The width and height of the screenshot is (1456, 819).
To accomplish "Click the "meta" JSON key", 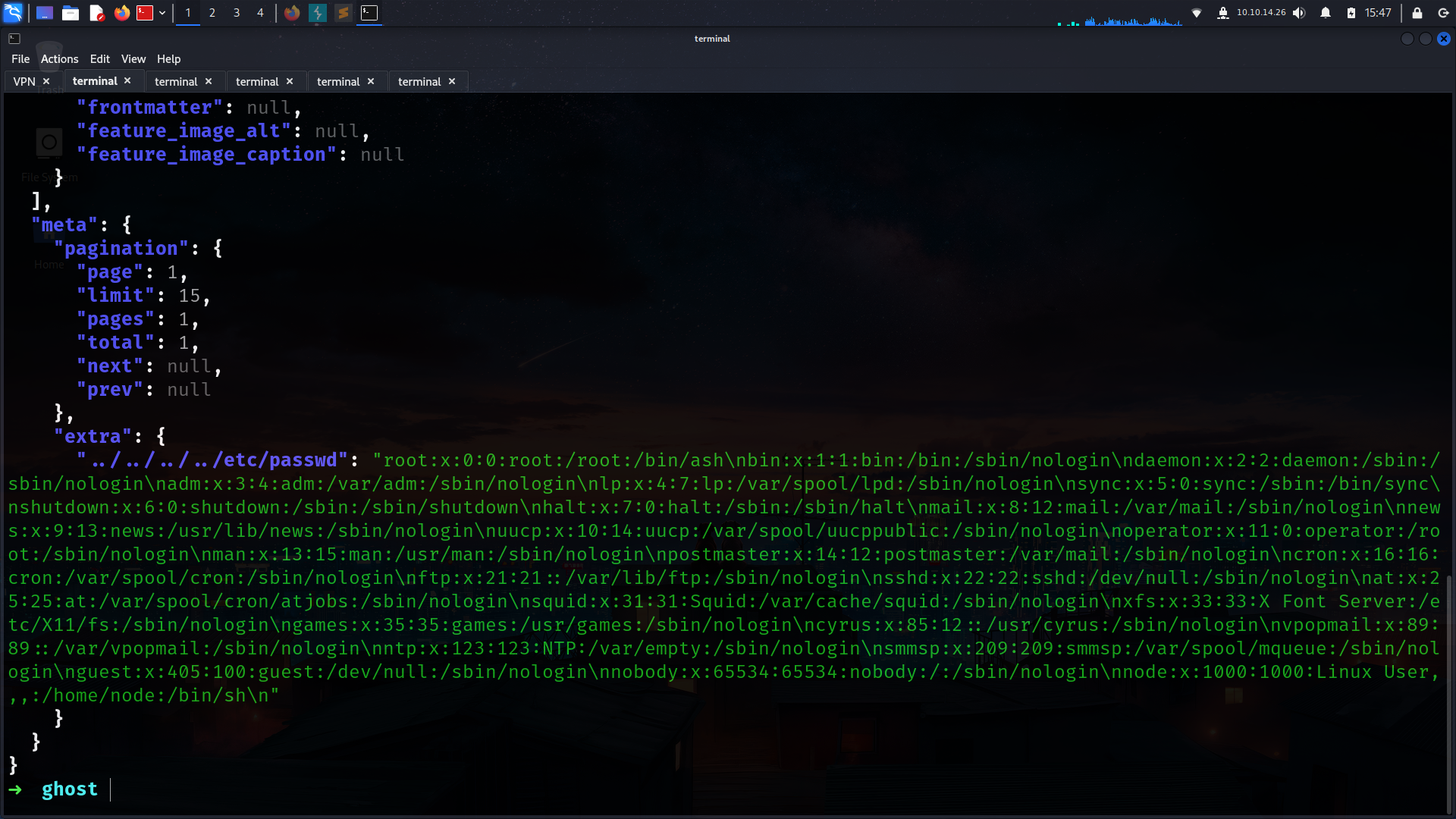I will (x=64, y=225).
